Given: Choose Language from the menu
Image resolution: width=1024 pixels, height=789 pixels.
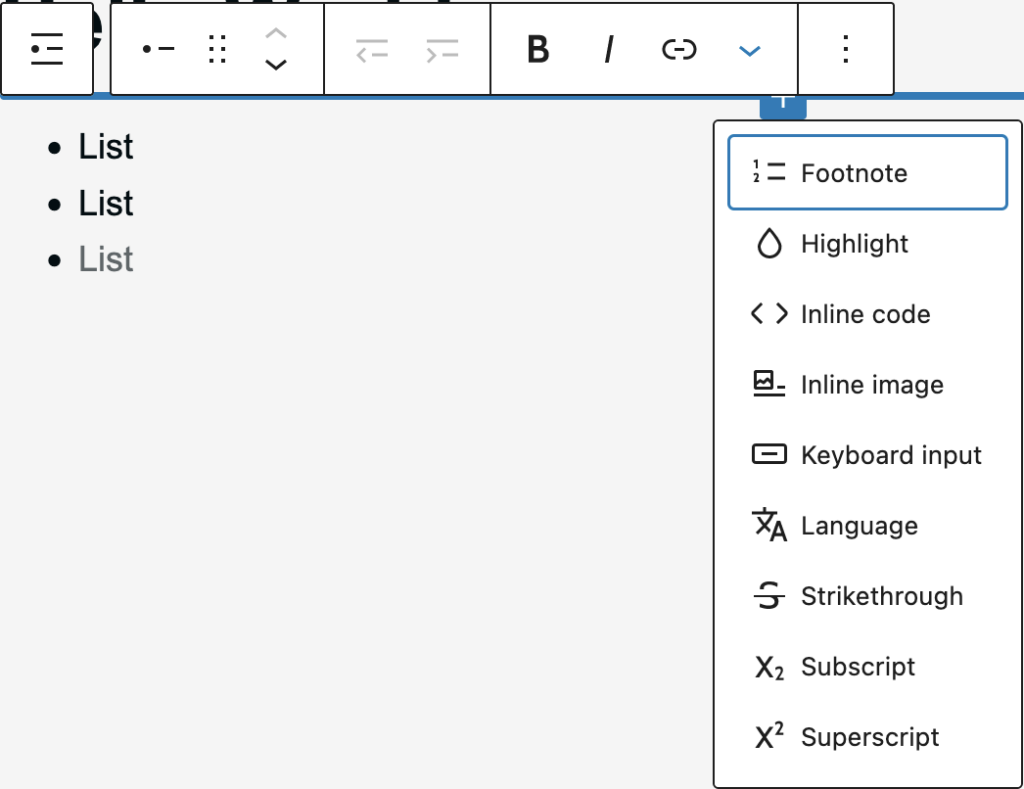Looking at the screenshot, I should (x=868, y=525).
